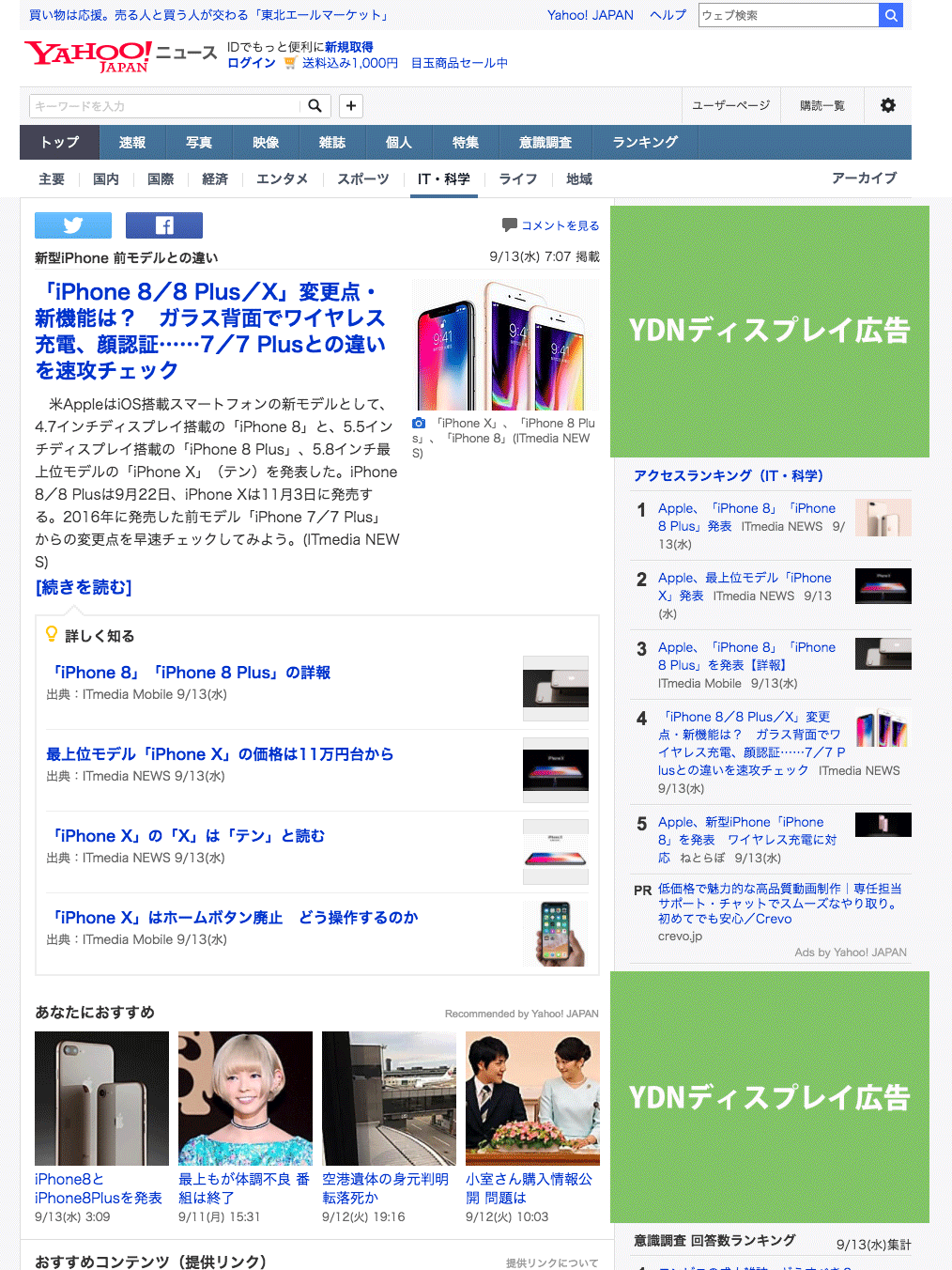
Task: Click the [続きを読む] link
Action: point(84,587)
